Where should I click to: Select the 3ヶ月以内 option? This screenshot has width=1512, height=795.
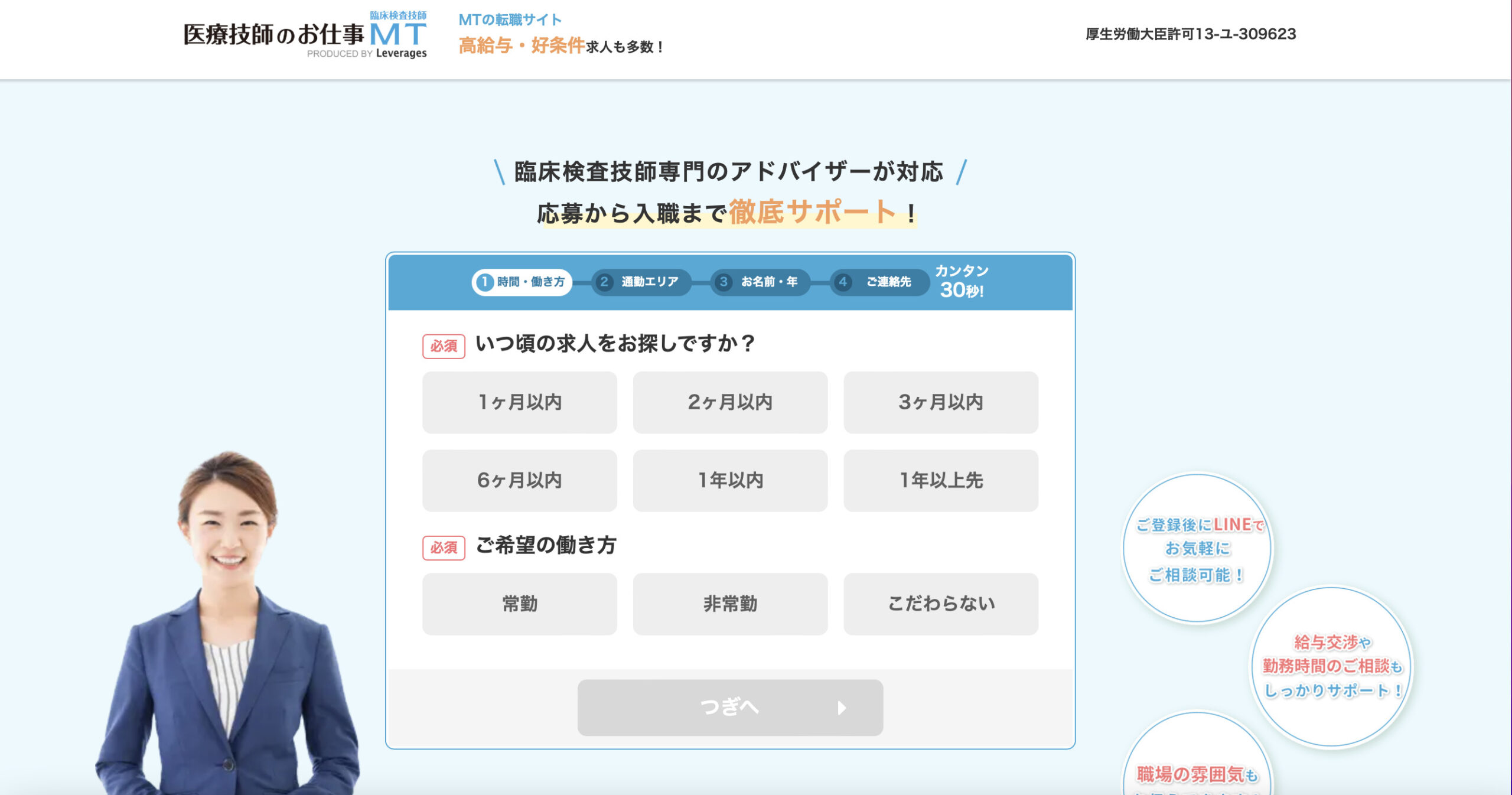(940, 402)
